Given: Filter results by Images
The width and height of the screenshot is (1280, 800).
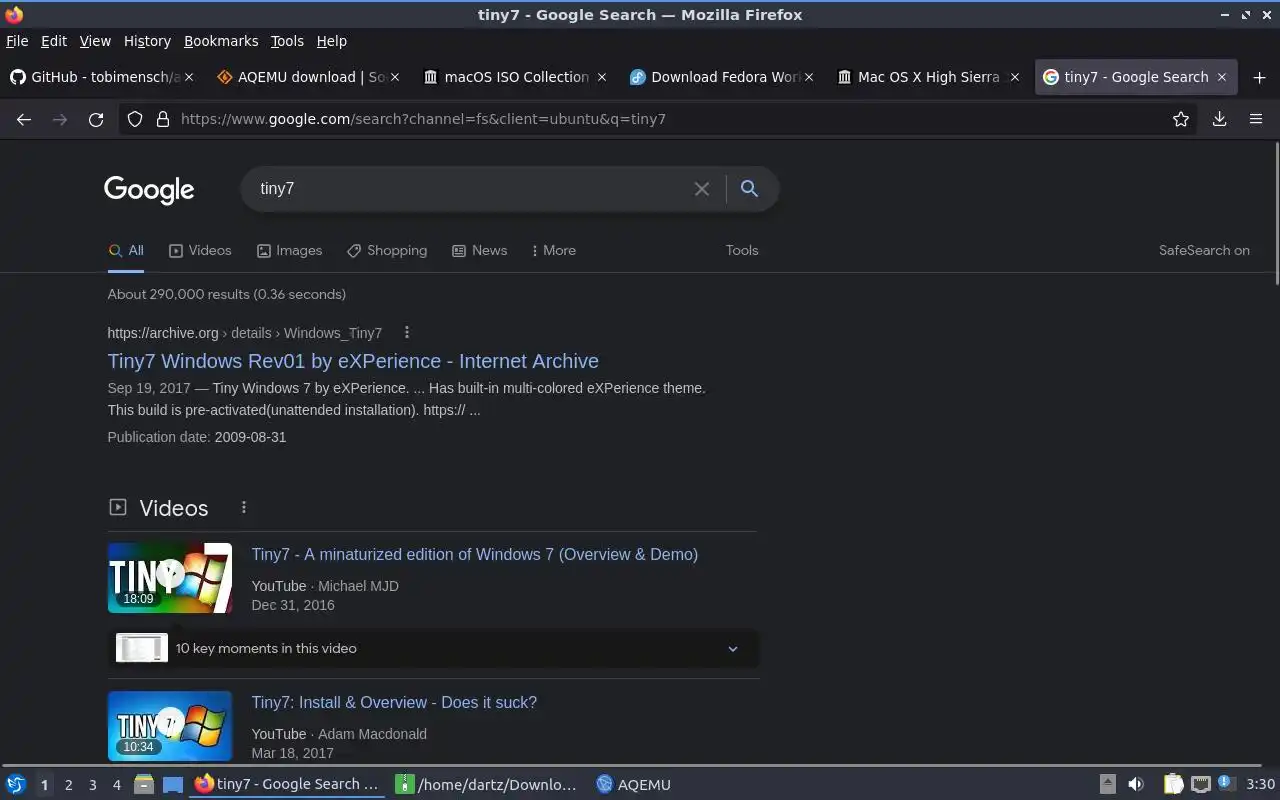Looking at the screenshot, I should pyautogui.click(x=289, y=251).
